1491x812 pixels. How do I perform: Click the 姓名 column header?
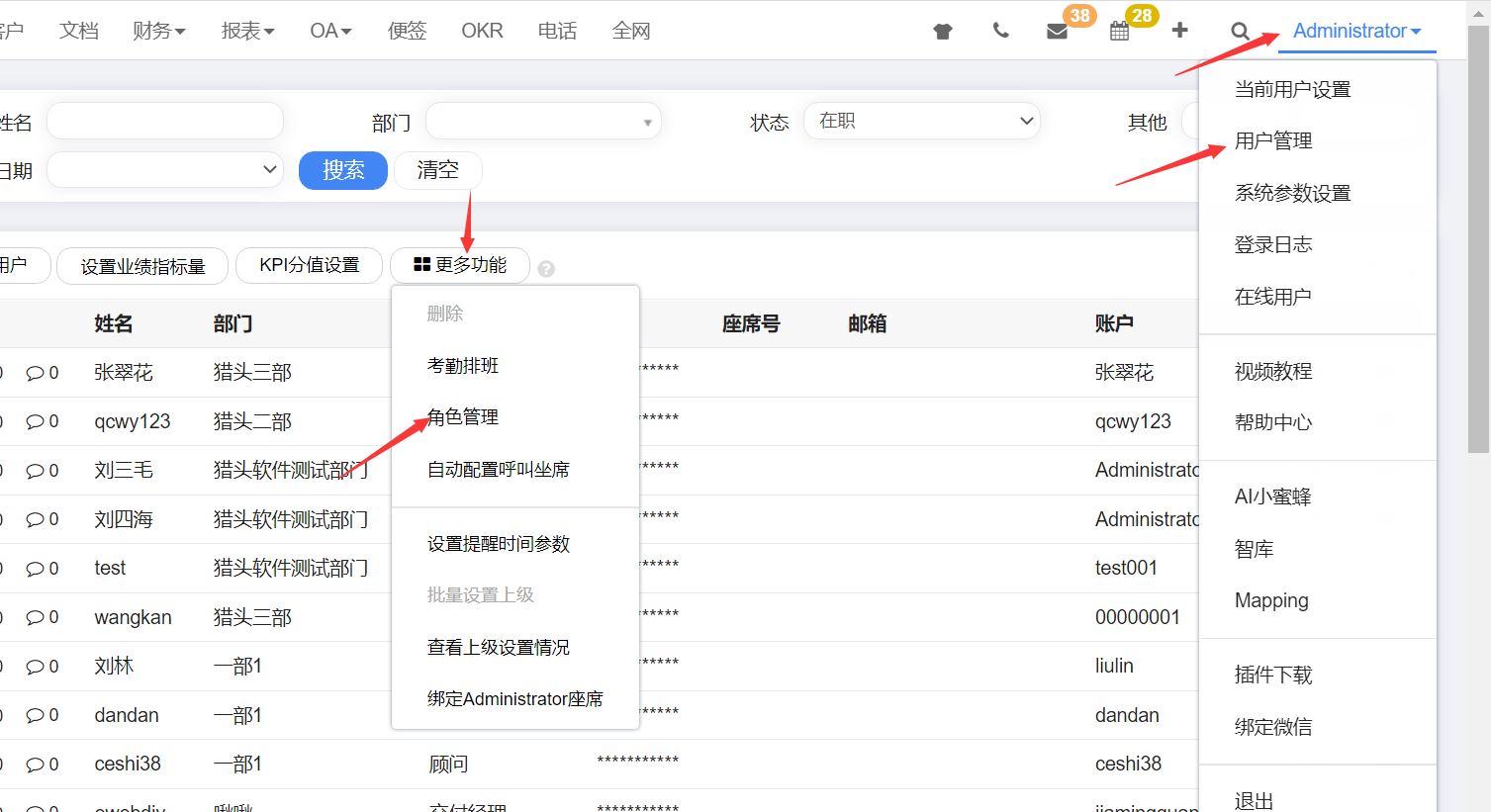pos(114,323)
